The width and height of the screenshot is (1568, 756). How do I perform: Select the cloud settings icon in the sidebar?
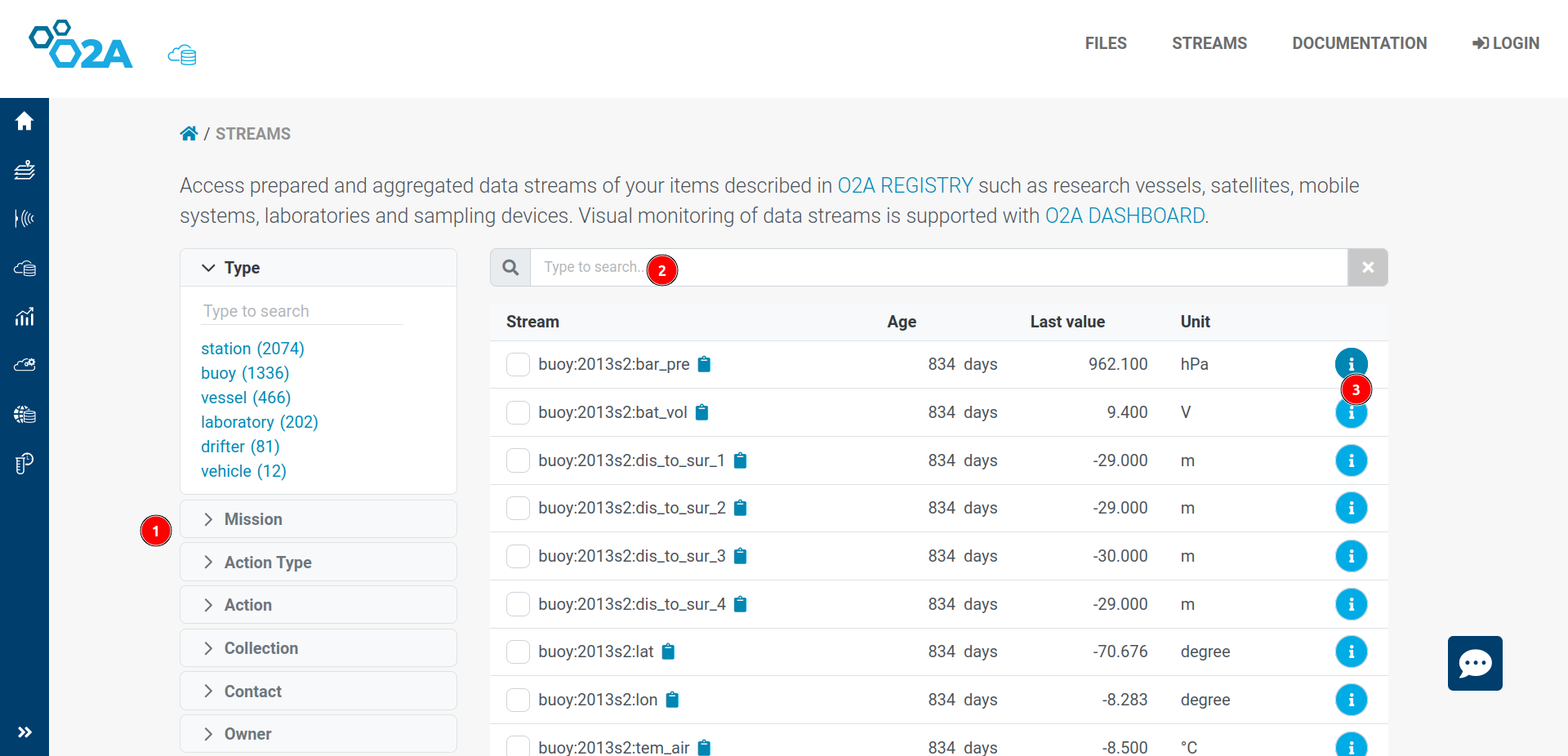coord(24,365)
